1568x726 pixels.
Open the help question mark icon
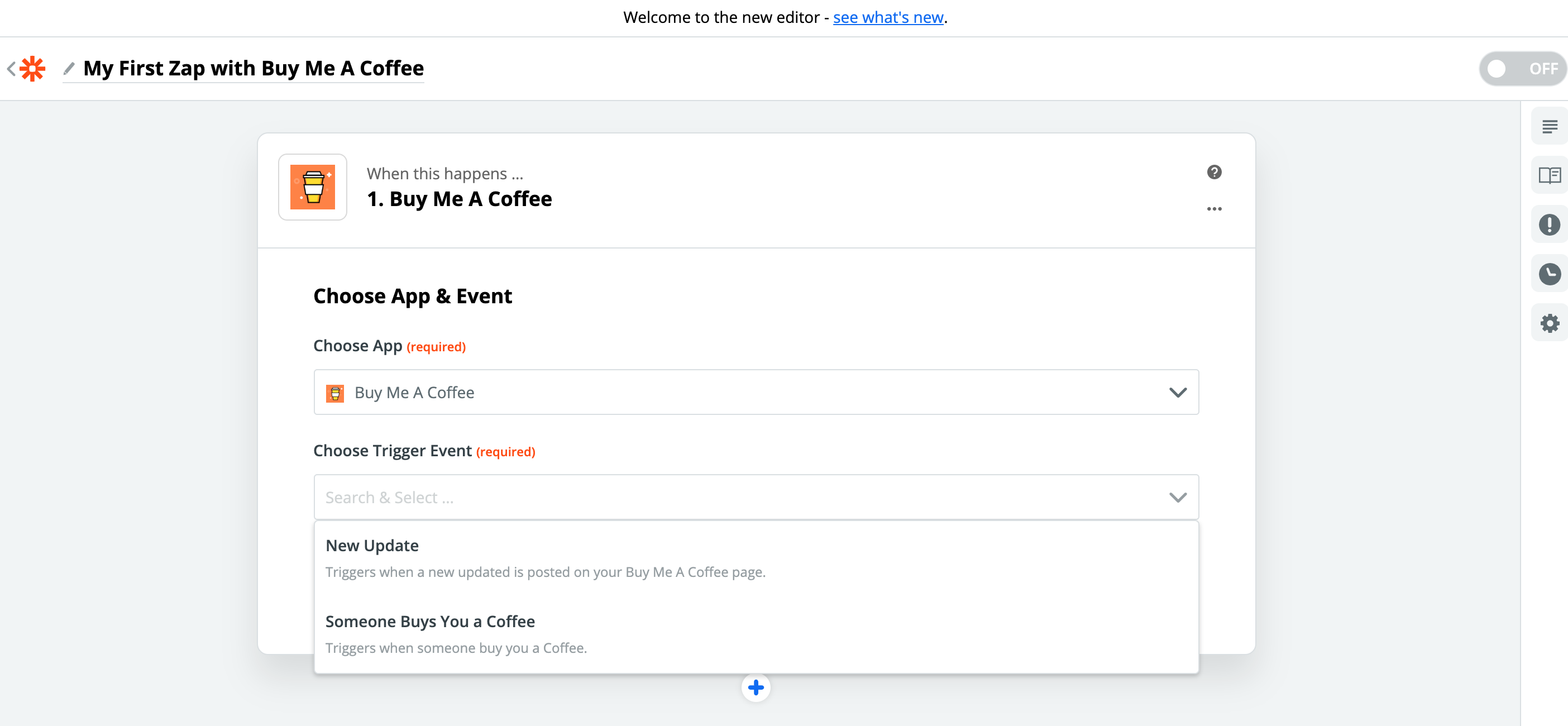pyautogui.click(x=1214, y=172)
